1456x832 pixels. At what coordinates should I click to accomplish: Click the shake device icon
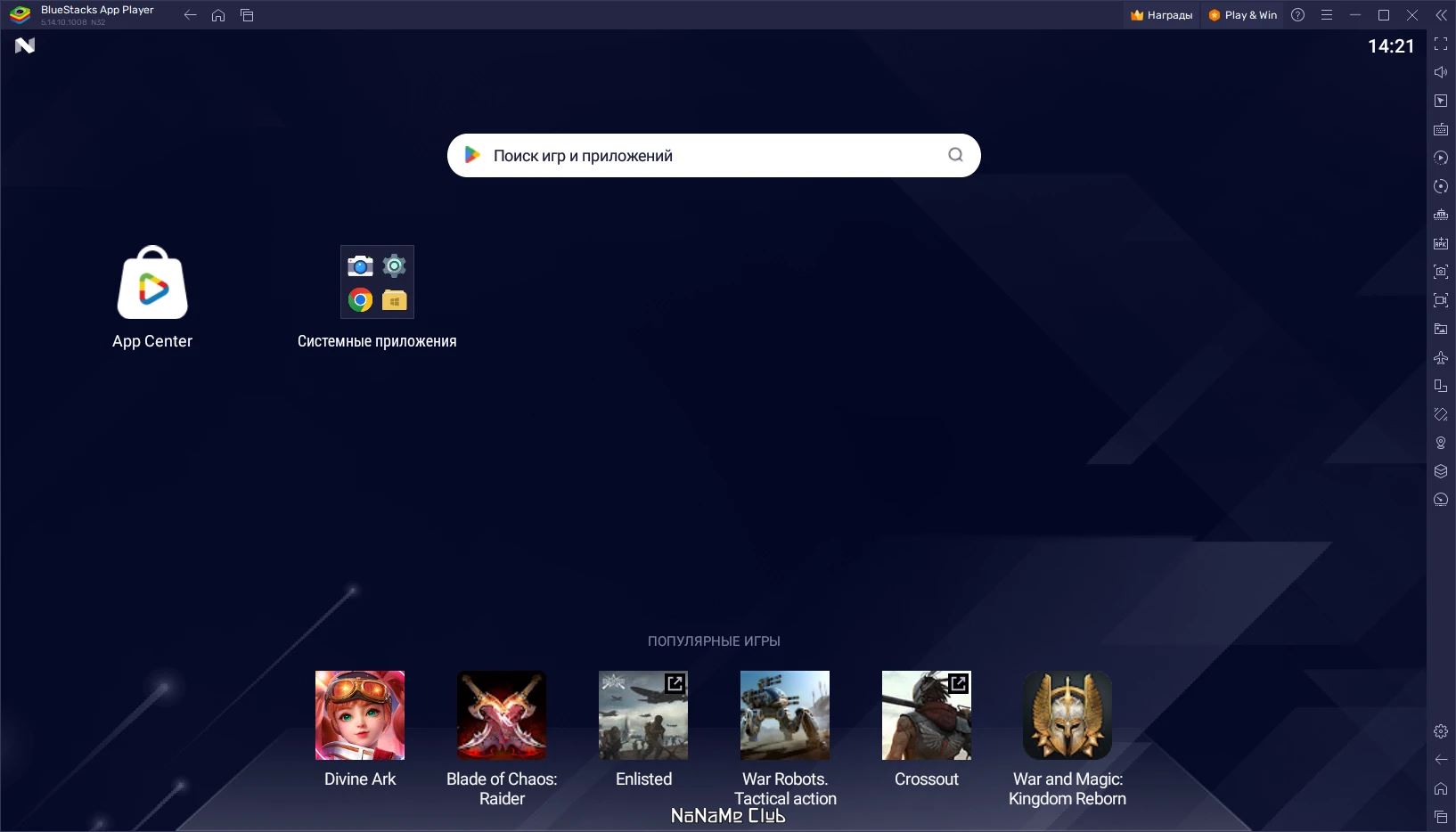tap(1441, 414)
